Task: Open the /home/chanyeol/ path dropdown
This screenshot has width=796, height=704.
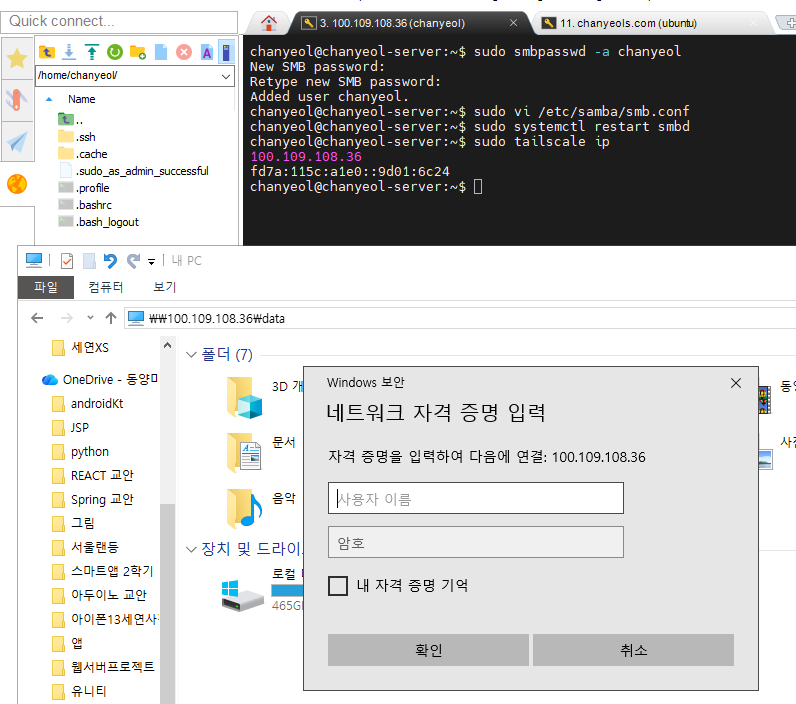Action: [225, 75]
